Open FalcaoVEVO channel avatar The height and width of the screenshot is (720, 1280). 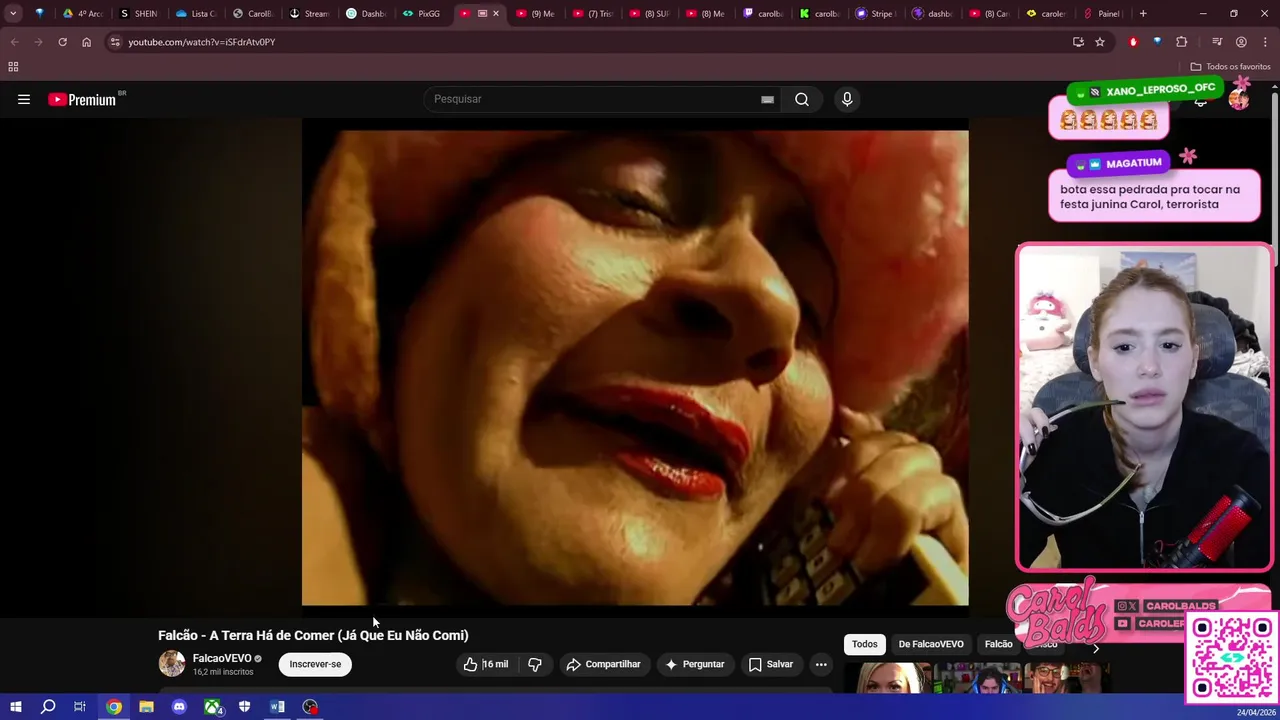pyautogui.click(x=172, y=664)
